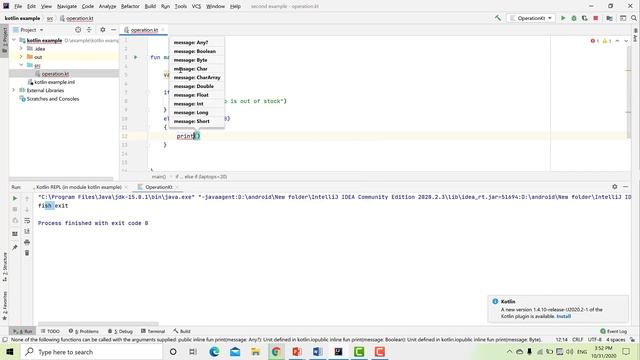Switch to the operation.kt editor tab

144,30
